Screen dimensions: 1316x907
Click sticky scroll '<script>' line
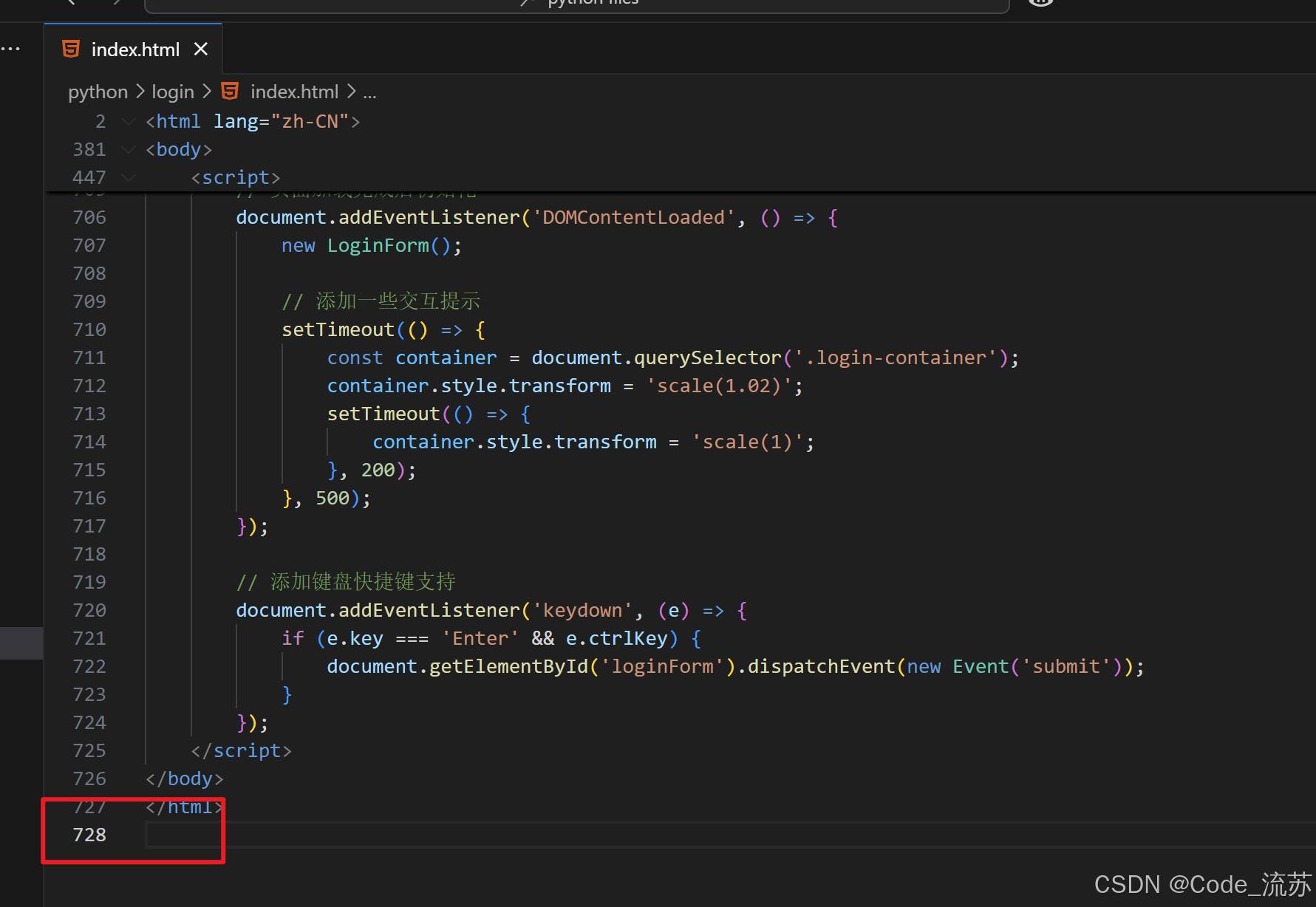tap(236, 177)
